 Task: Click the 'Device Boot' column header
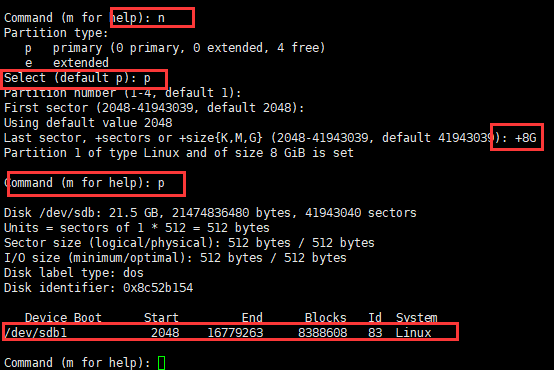tap(63, 317)
